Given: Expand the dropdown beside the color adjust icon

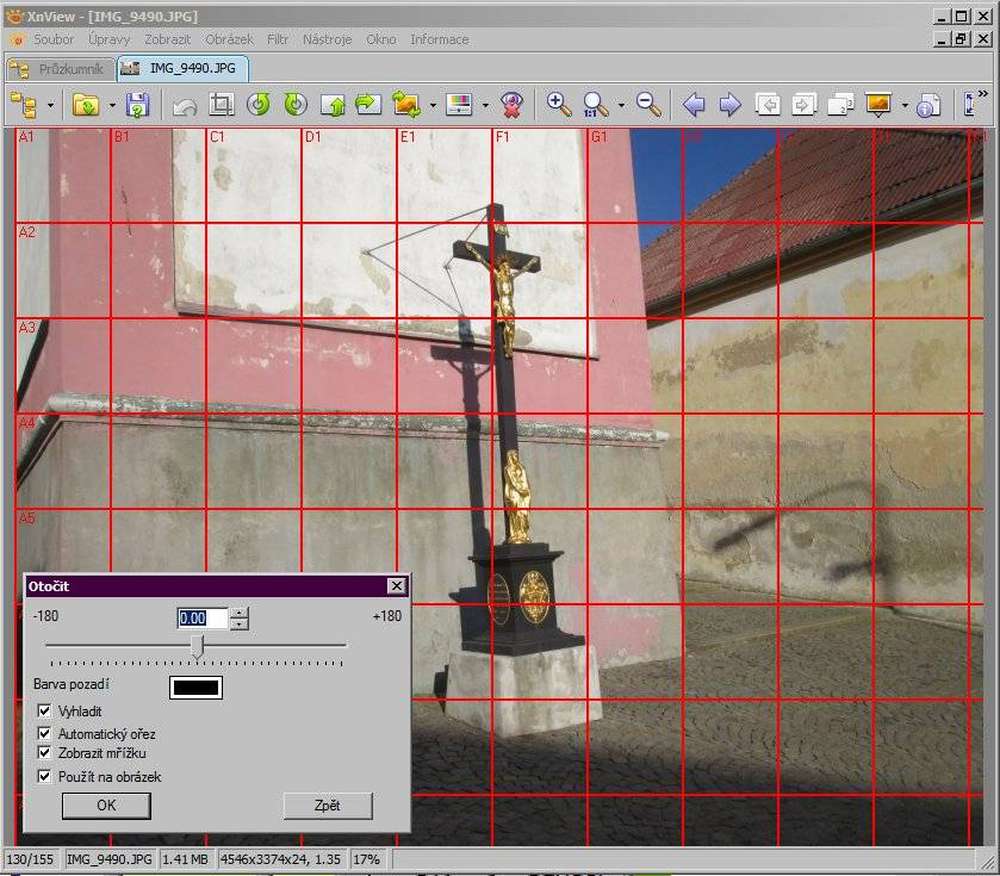Looking at the screenshot, I should [485, 105].
